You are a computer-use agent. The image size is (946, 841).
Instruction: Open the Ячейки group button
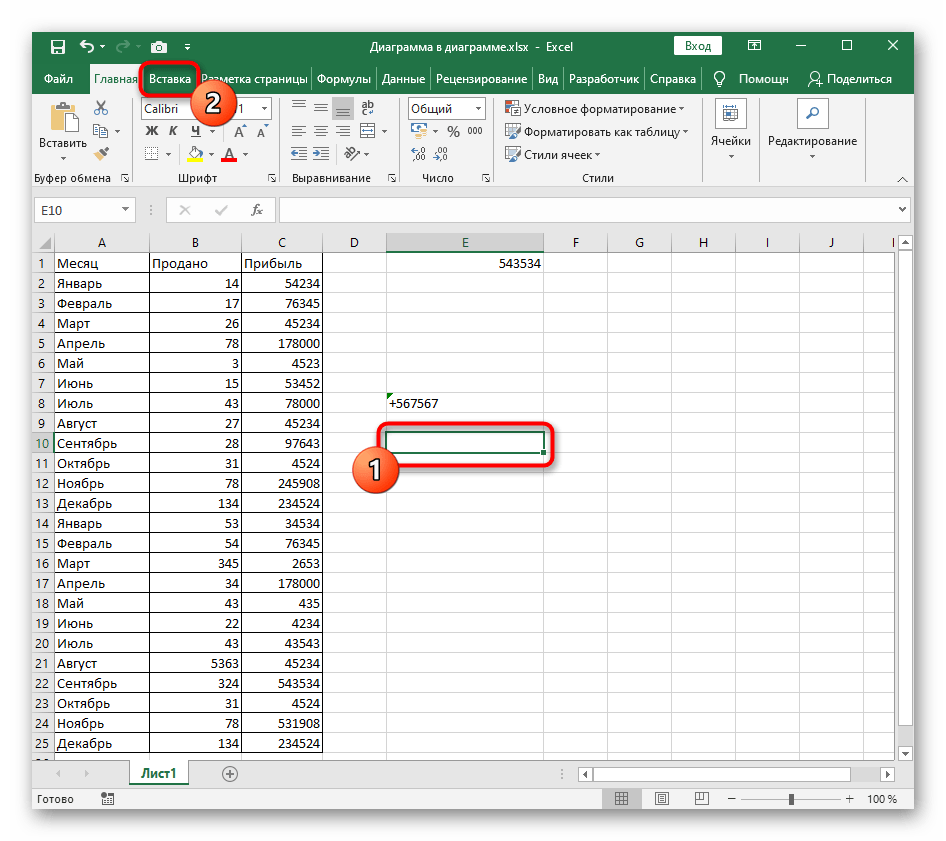pos(731,130)
